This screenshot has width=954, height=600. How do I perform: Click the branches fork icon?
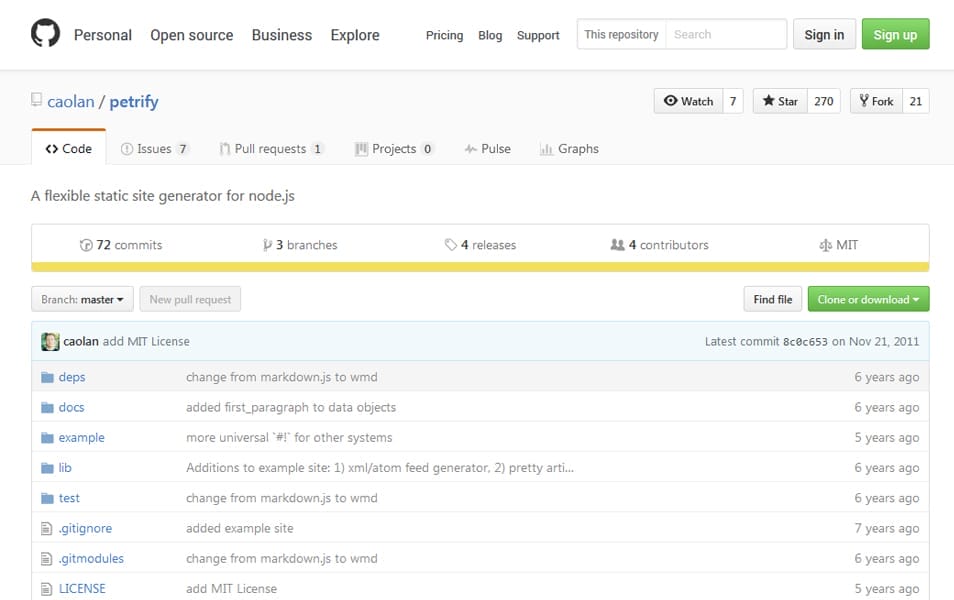click(x=267, y=245)
